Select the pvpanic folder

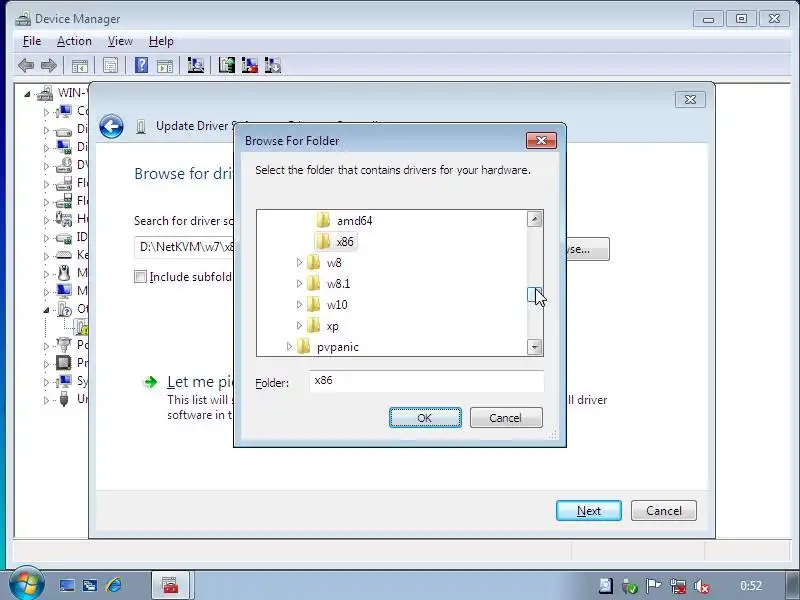click(328, 347)
